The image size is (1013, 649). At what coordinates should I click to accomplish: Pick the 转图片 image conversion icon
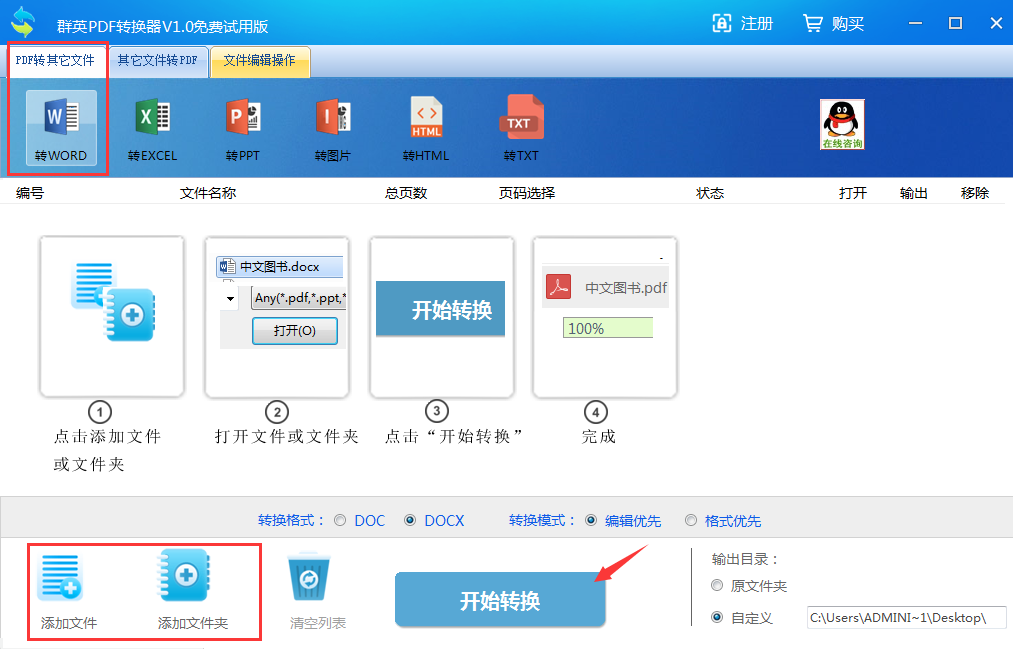tap(333, 128)
